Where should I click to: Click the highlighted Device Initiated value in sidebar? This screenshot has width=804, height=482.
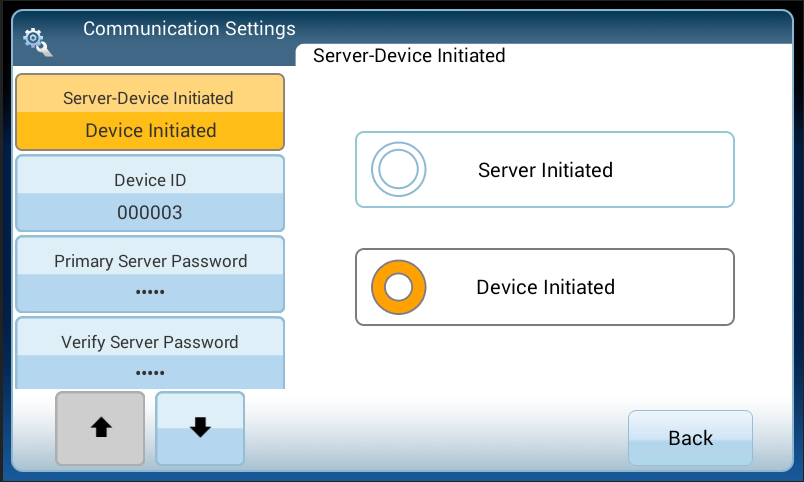point(150,131)
